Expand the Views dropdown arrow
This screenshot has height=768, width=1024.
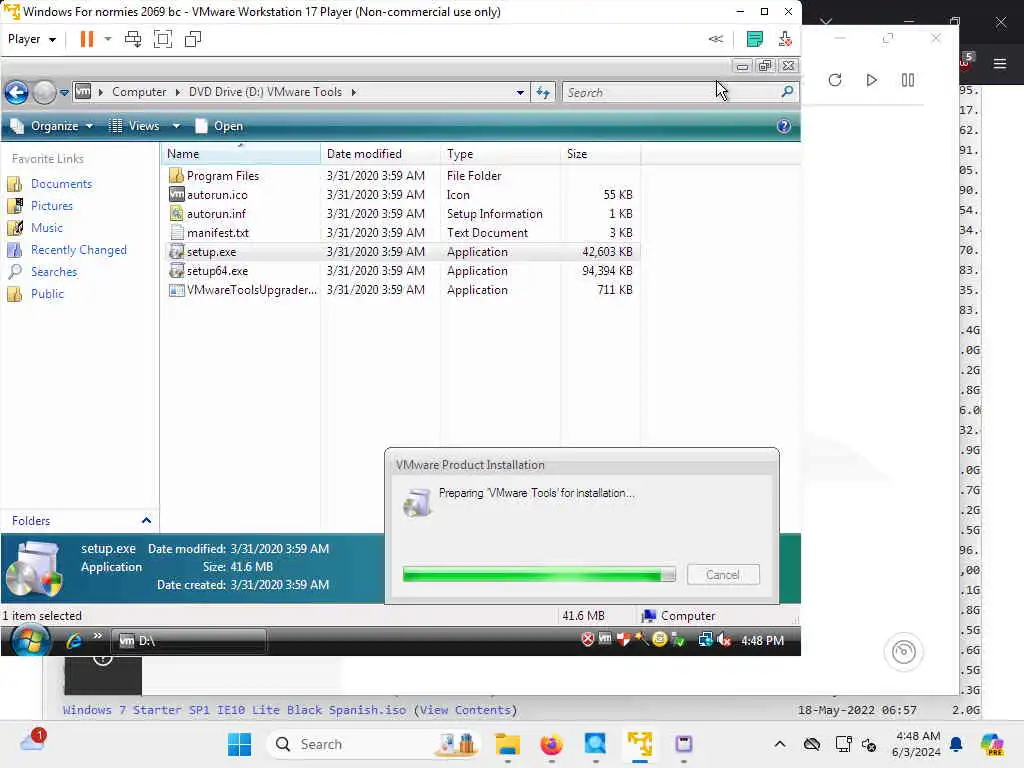tap(176, 126)
